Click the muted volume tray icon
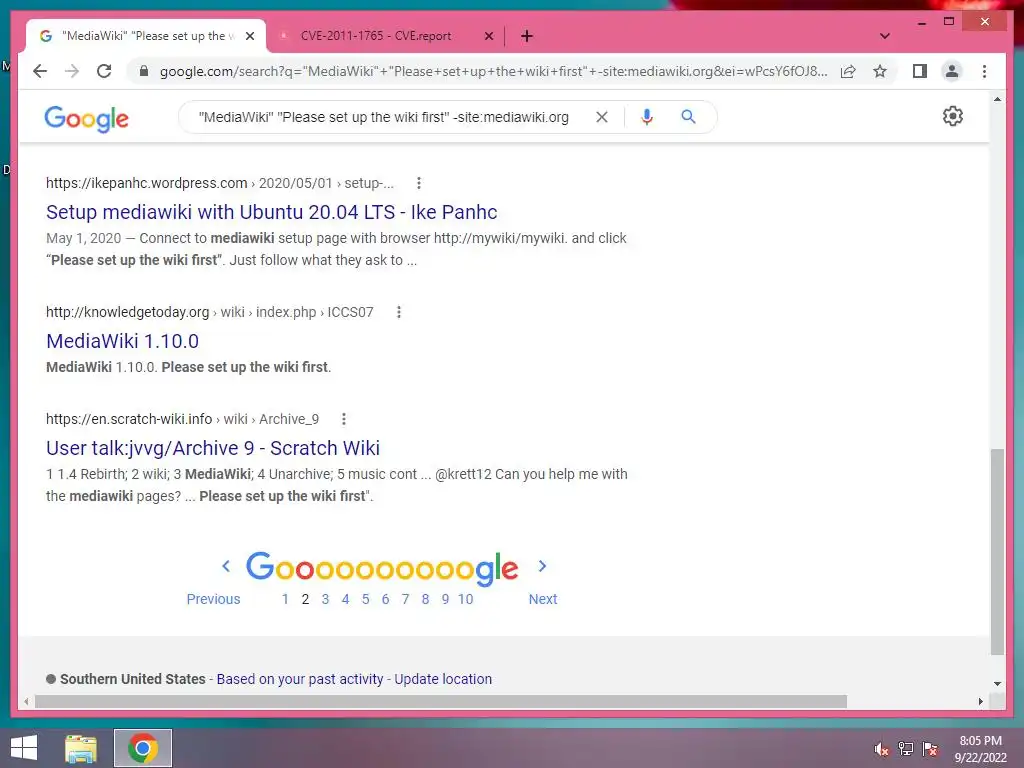The width and height of the screenshot is (1024, 768). click(881, 749)
